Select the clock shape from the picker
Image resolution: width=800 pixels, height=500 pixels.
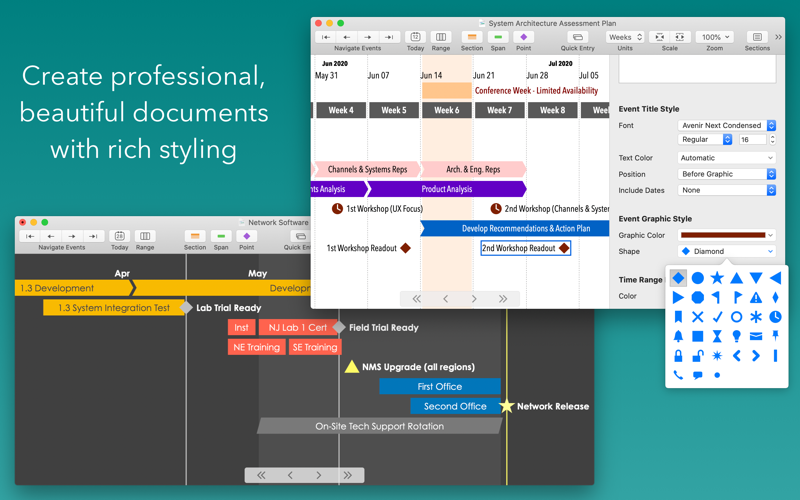(775, 317)
